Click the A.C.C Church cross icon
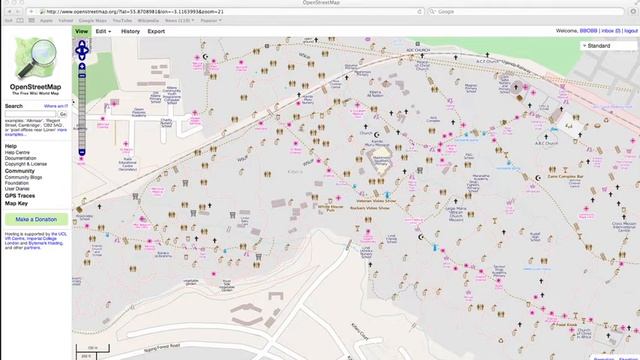Viewport: 640px width, 360px height. [x=487, y=55]
